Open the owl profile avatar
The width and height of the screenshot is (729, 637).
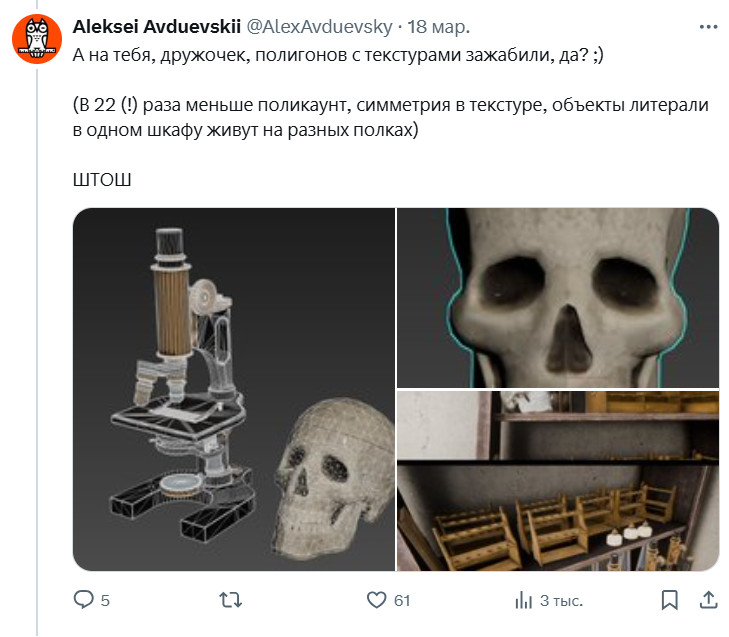(x=37, y=39)
